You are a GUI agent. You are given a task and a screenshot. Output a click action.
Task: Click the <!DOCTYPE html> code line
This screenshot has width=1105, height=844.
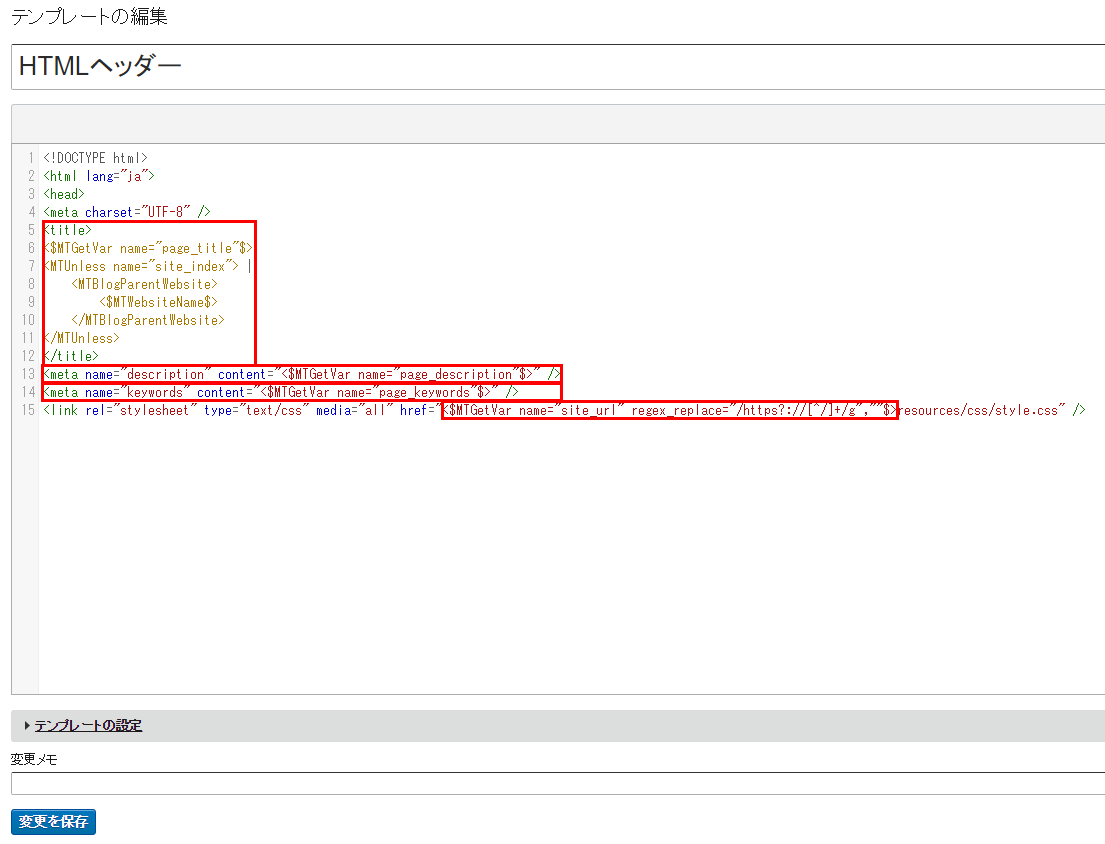(95, 158)
